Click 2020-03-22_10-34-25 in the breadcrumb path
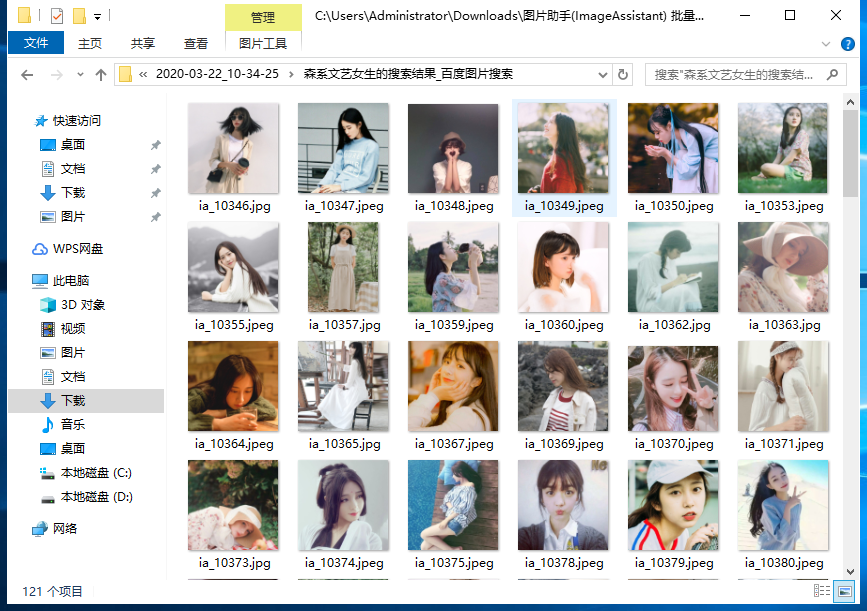The height and width of the screenshot is (611, 867). click(217, 75)
